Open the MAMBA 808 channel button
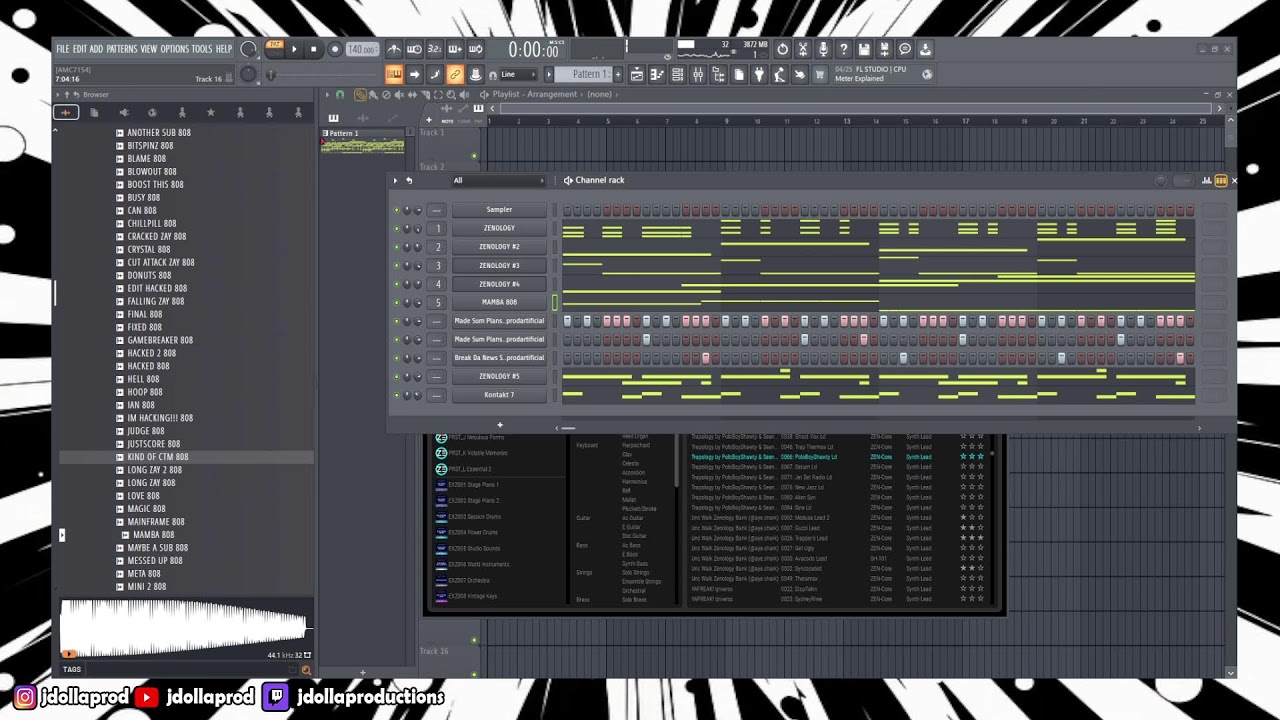1280x720 pixels. point(499,302)
